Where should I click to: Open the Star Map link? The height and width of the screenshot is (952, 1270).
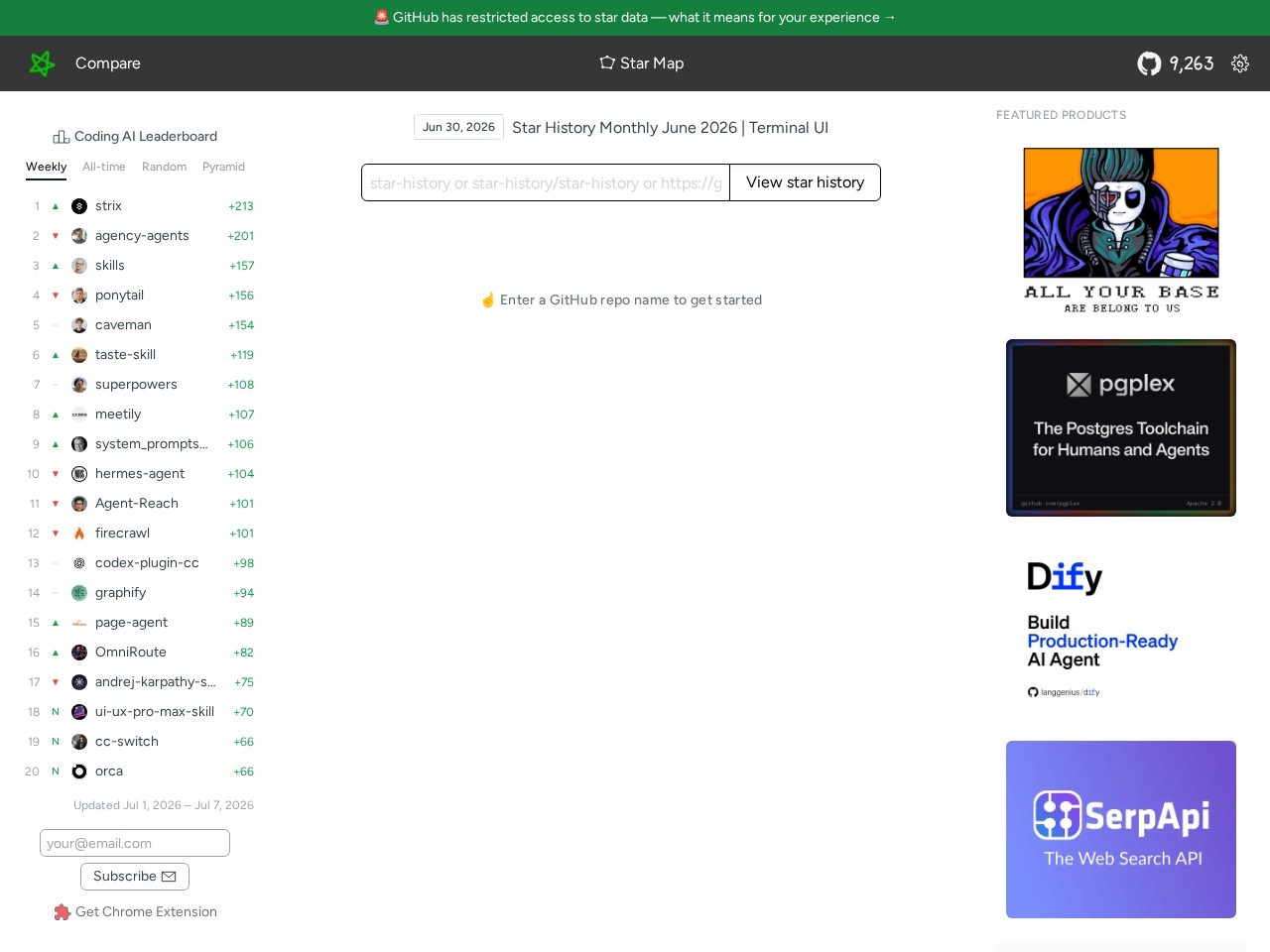642,63
